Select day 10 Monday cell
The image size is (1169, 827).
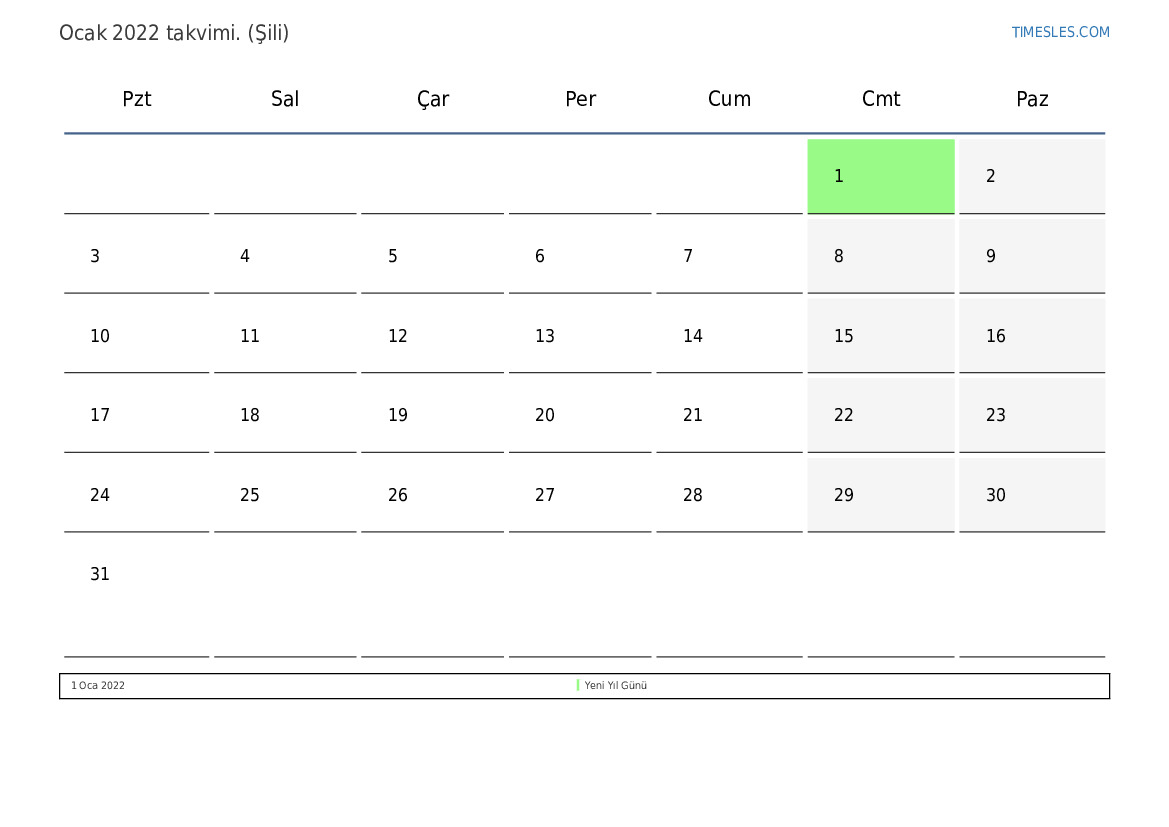tap(137, 336)
